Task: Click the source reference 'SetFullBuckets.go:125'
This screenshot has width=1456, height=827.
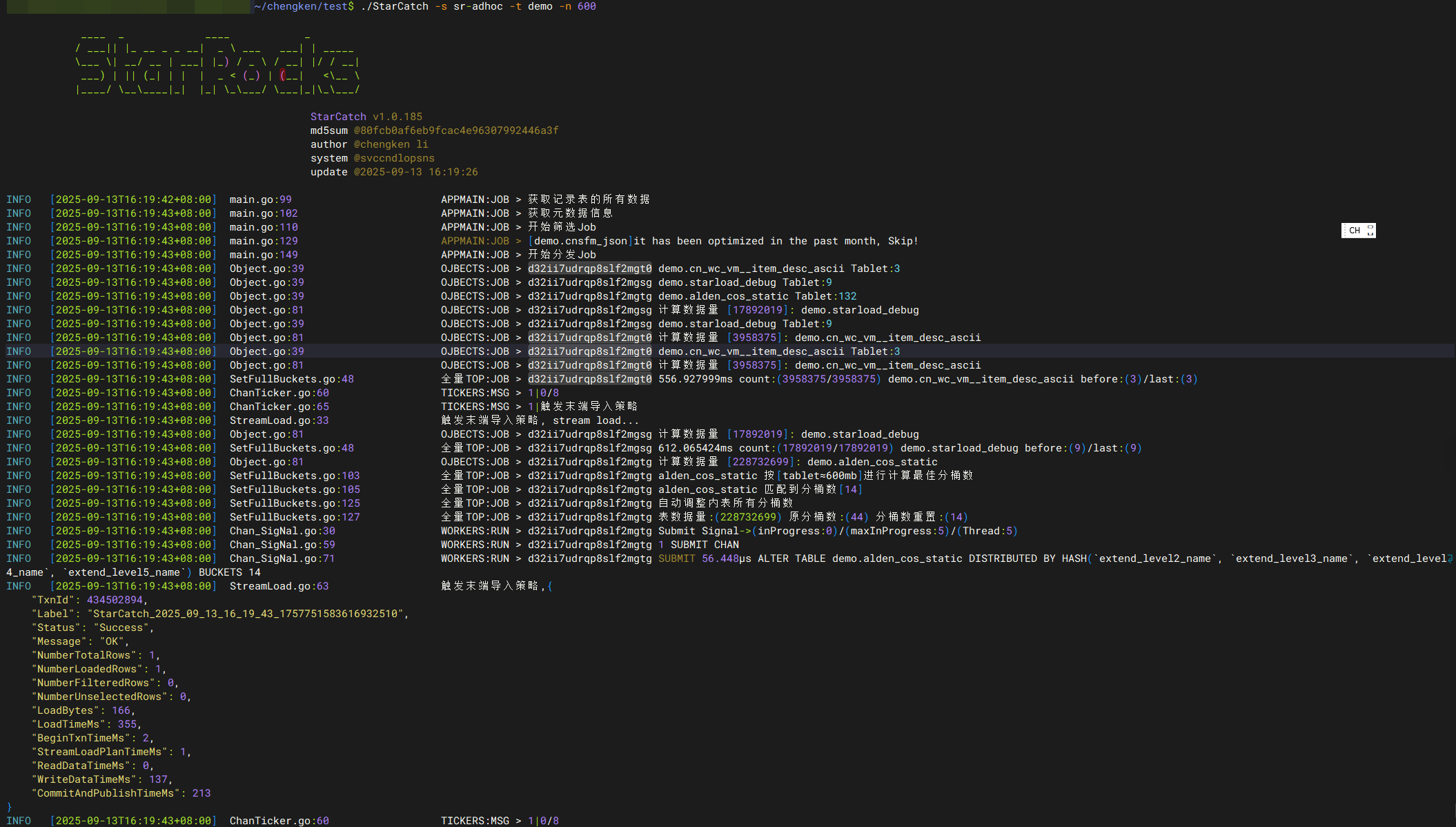Action: [x=295, y=503]
